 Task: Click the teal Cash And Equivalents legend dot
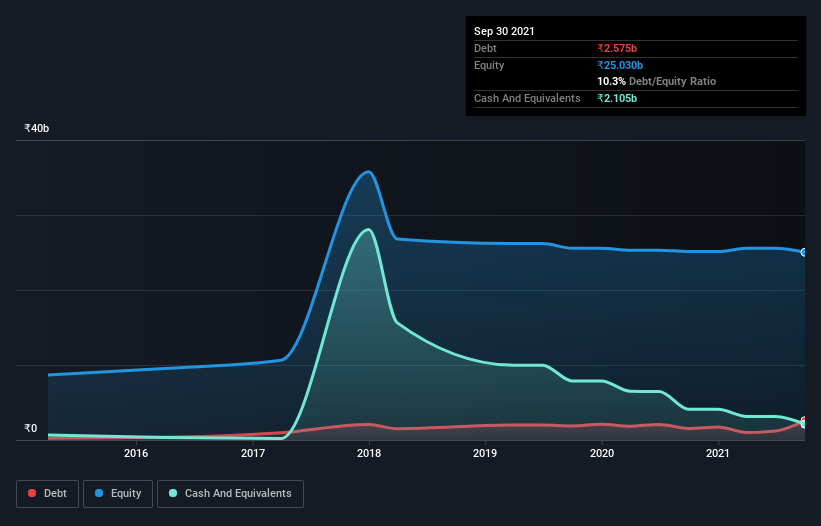[x=173, y=493]
